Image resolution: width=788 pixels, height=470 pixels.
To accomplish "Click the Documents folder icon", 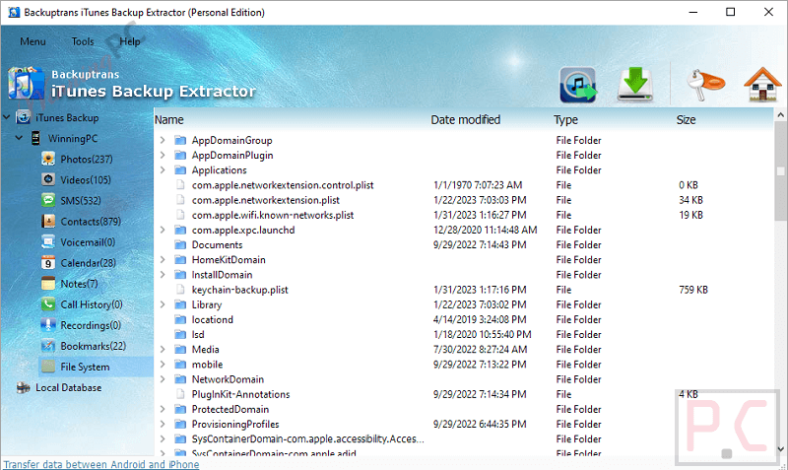I will pos(180,245).
